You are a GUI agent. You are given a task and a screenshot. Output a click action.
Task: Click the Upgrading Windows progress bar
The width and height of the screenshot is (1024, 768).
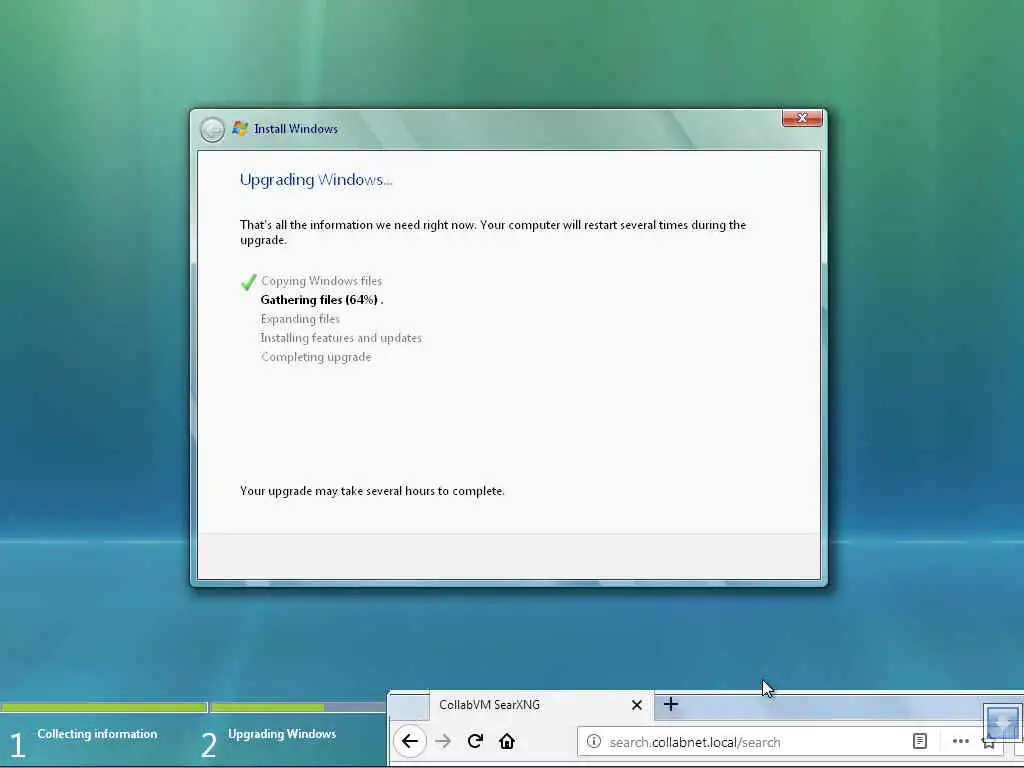coord(298,707)
